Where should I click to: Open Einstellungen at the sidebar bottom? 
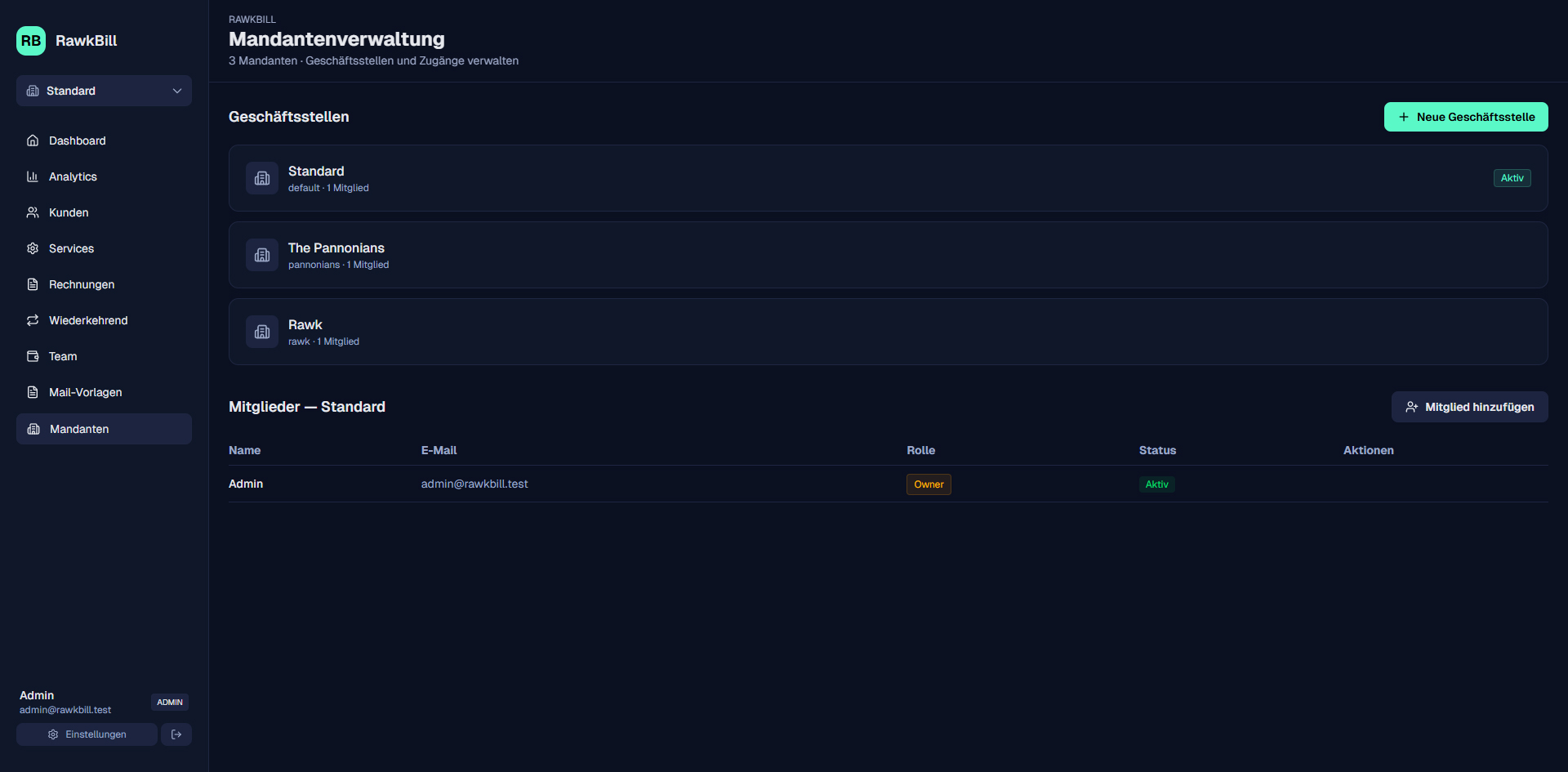(x=87, y=734)
